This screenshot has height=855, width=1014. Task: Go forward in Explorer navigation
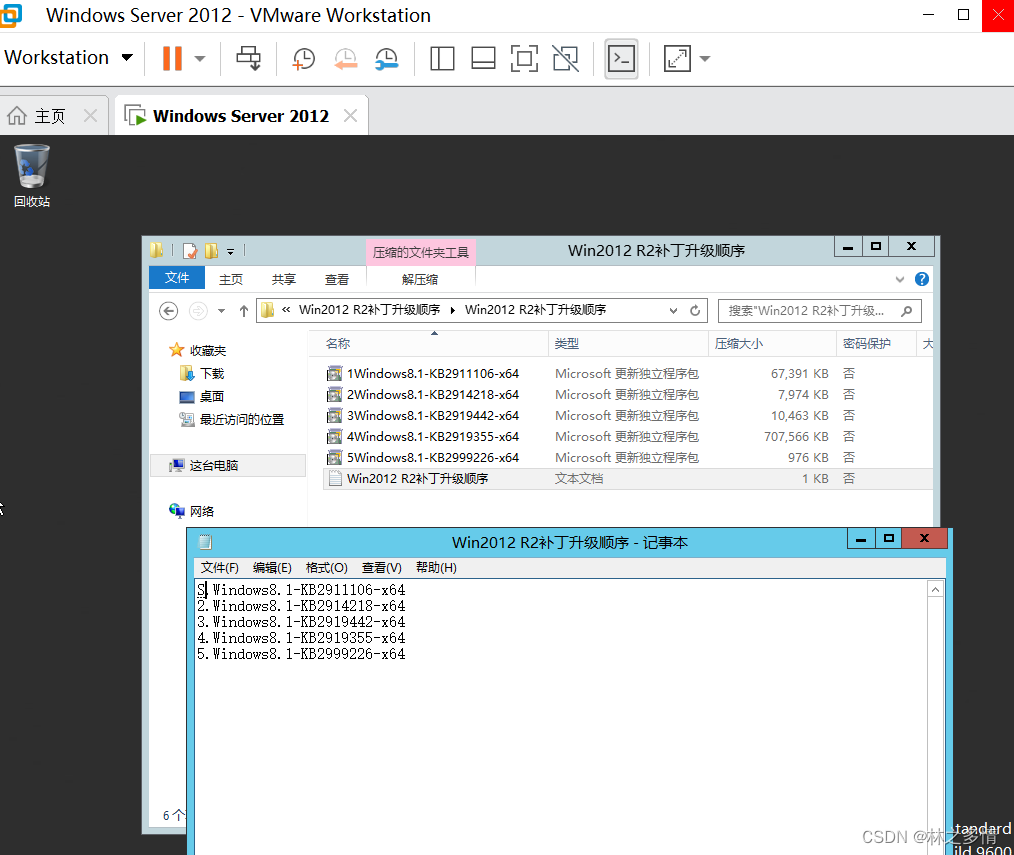(198, 311)
